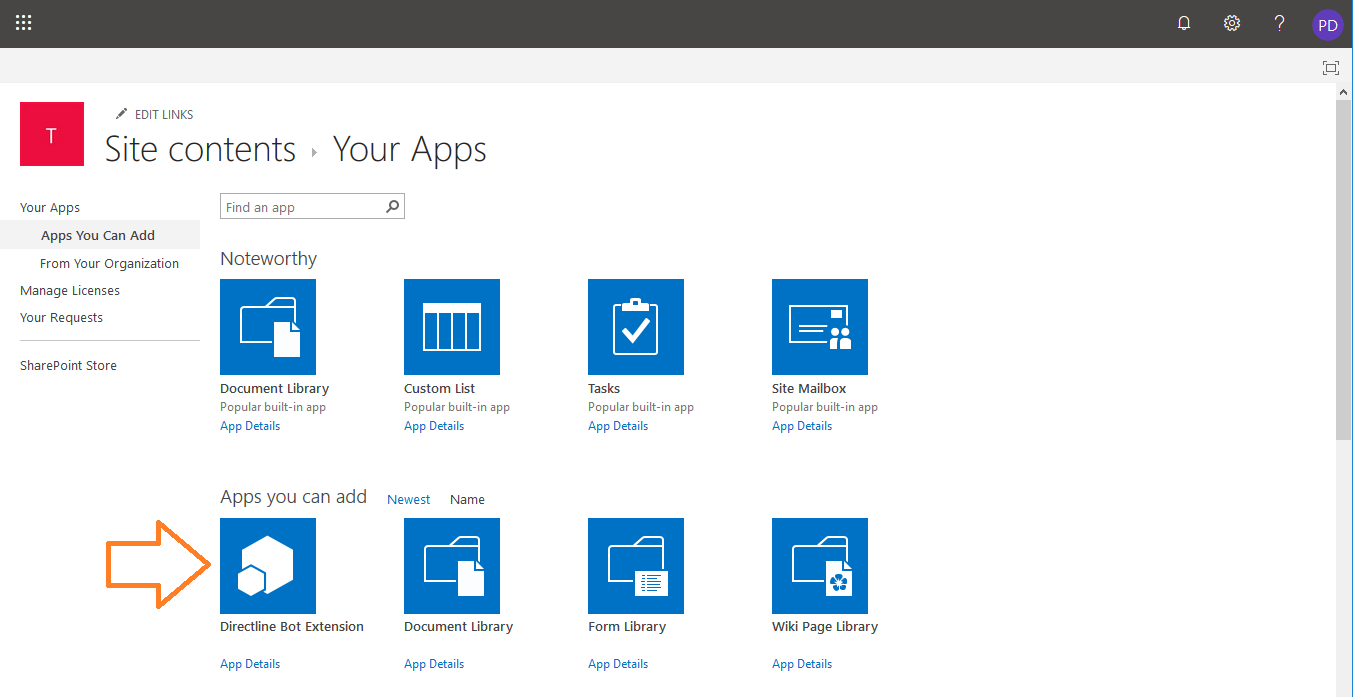Image resolution: width=1353 pixels, height=697 pixels.
Task: Click the Site Mailbox title text
Action: coord(809,388)
